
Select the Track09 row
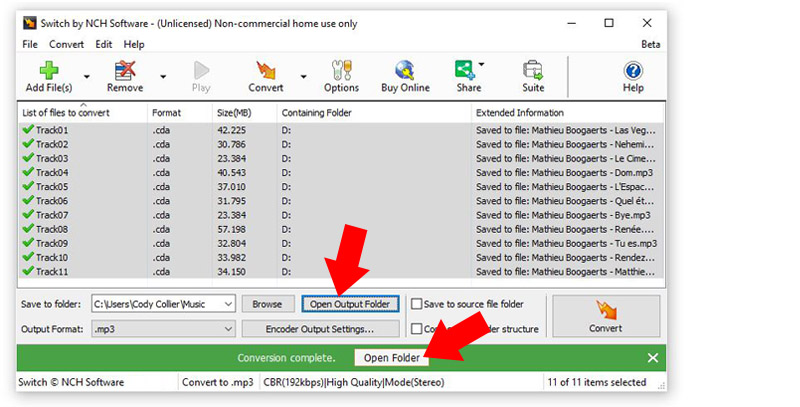click(341, 243)
